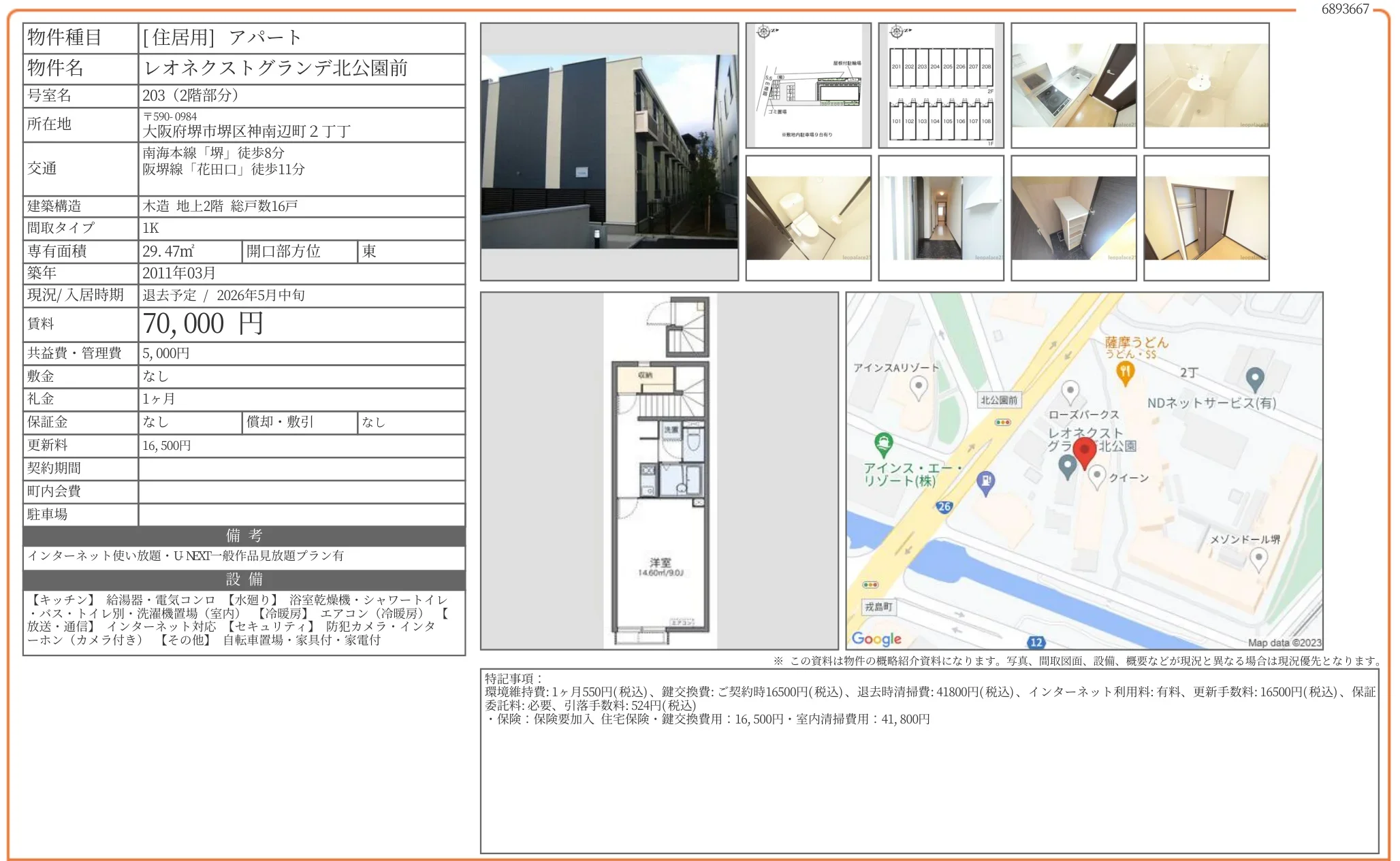This screenshot has height=861, width=1400.
Task: Click the 北公園前 intersection label
Action: pos(998,400)
